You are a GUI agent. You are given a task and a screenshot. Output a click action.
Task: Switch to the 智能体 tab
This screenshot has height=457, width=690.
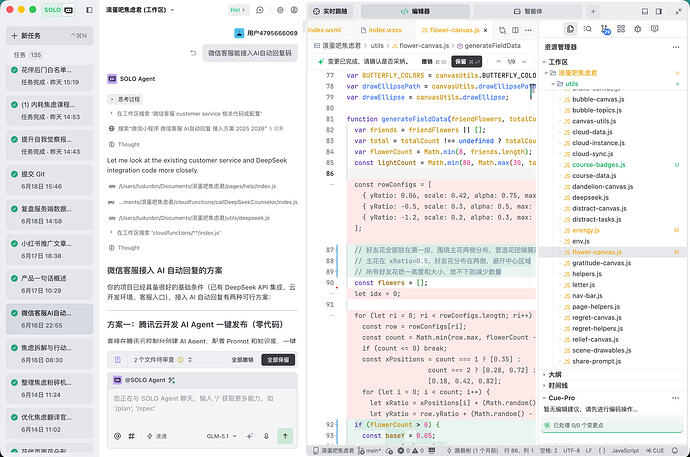[x=528, y=11]
